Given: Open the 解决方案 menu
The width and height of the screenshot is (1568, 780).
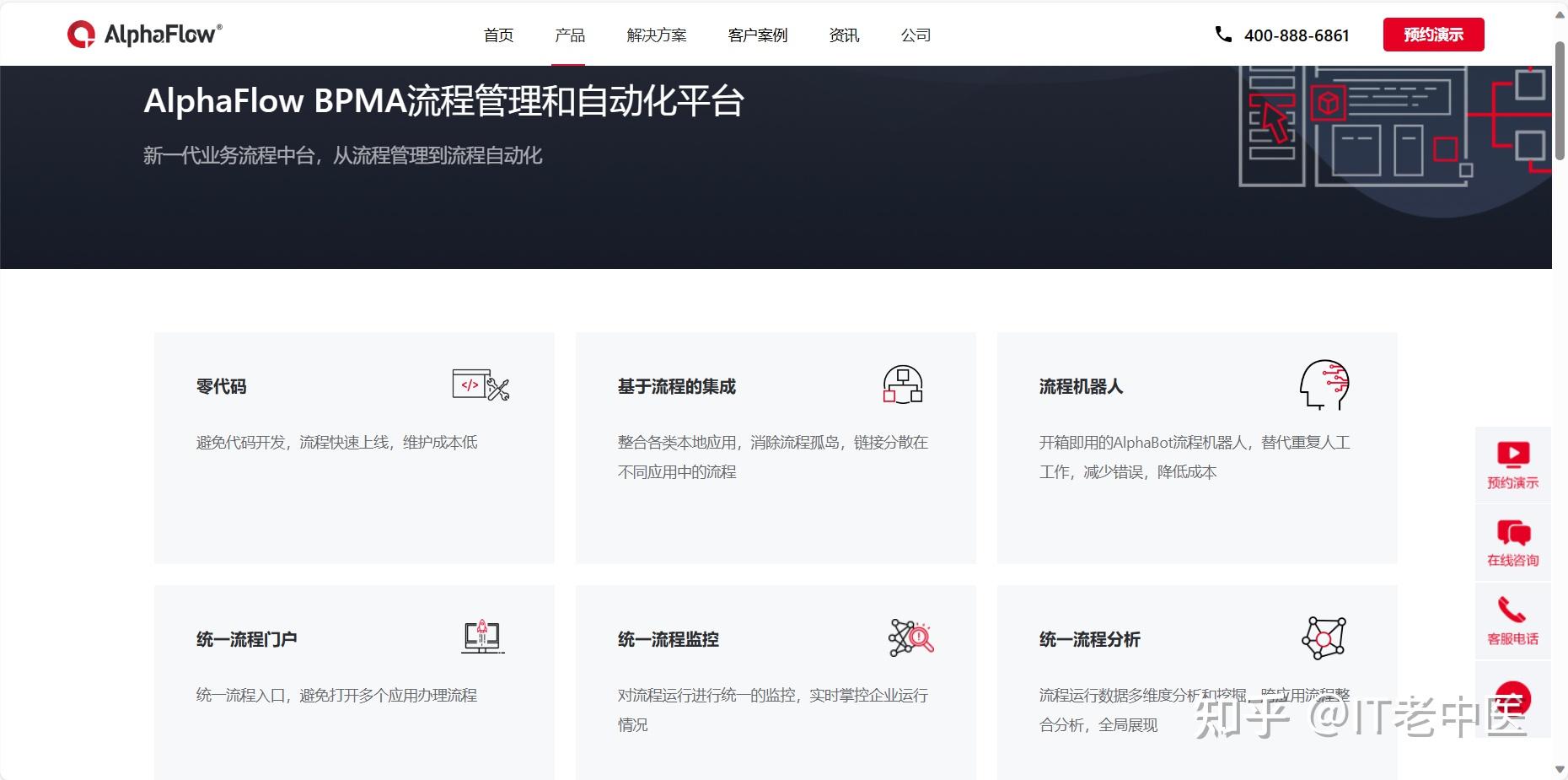Looking at the screenshot, I should [x=657, y=35].
